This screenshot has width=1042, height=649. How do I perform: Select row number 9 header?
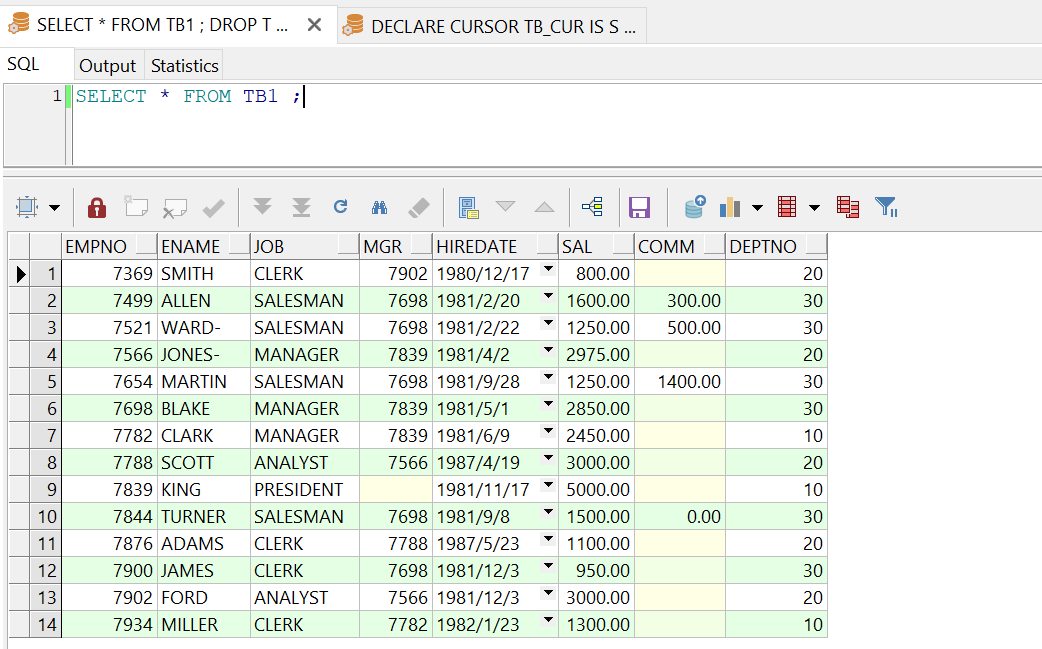[45, 490]
